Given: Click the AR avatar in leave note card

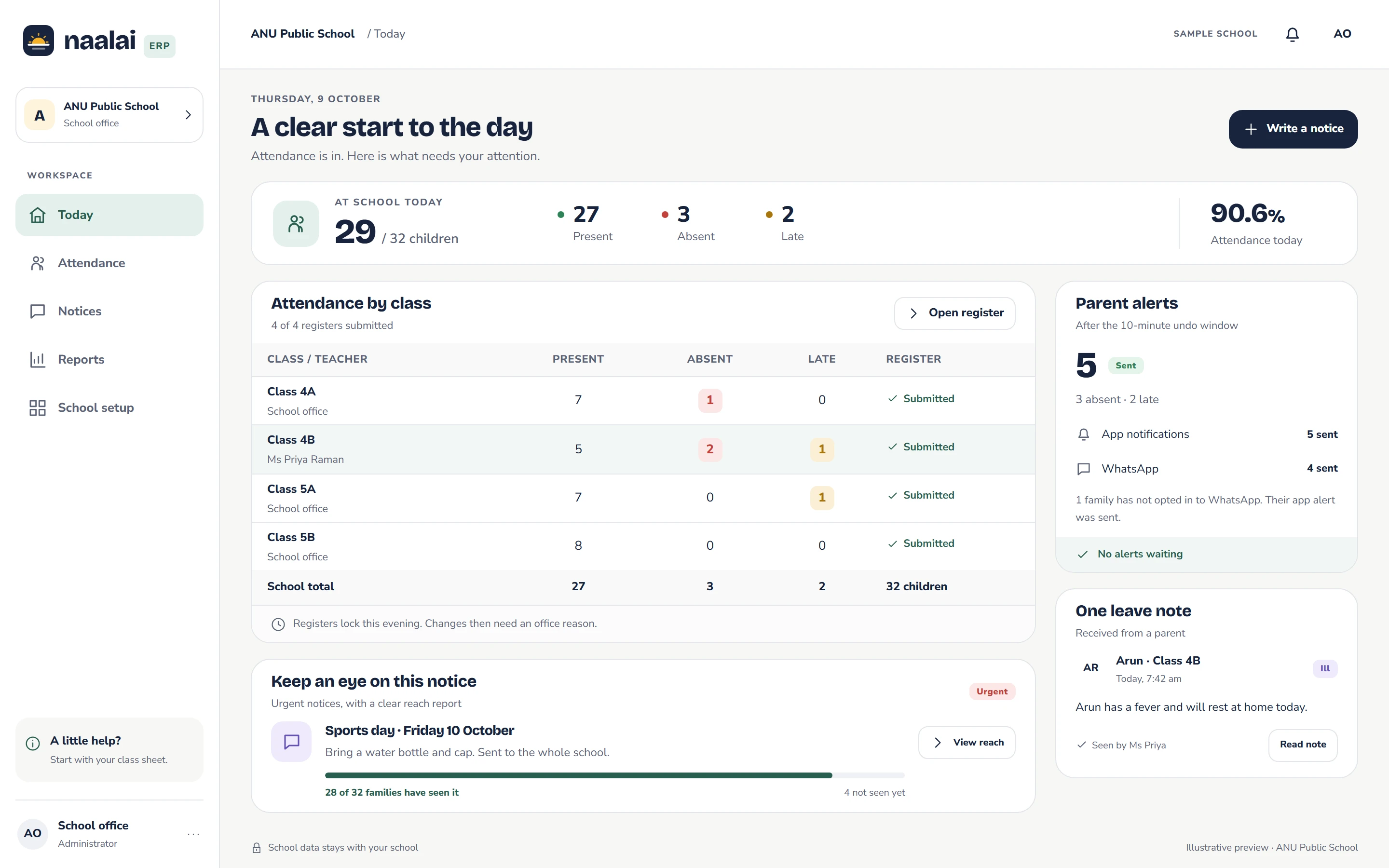Looking at the screenshot, I should click(1090, 668).
